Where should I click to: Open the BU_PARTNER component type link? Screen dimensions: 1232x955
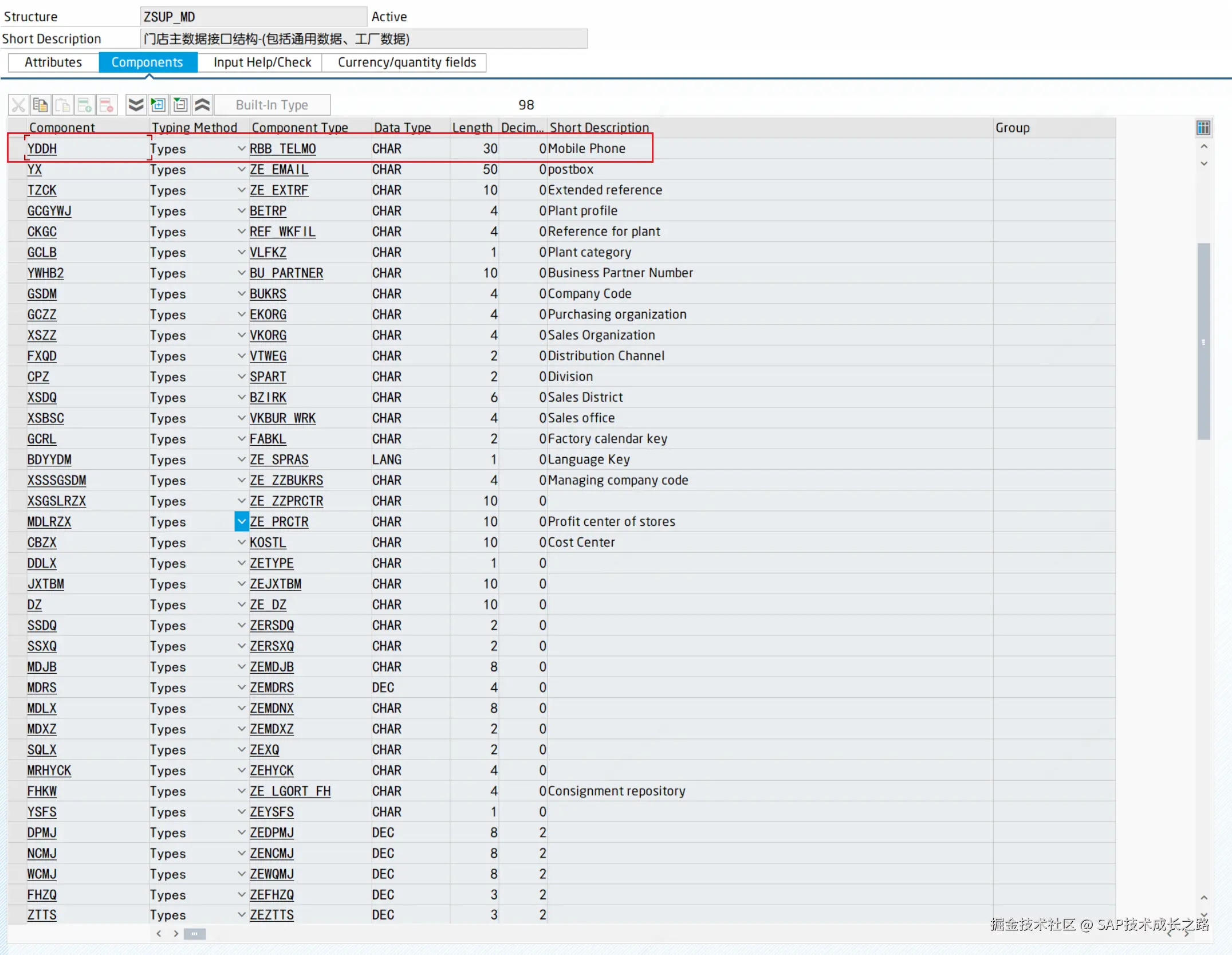(286, 273)
